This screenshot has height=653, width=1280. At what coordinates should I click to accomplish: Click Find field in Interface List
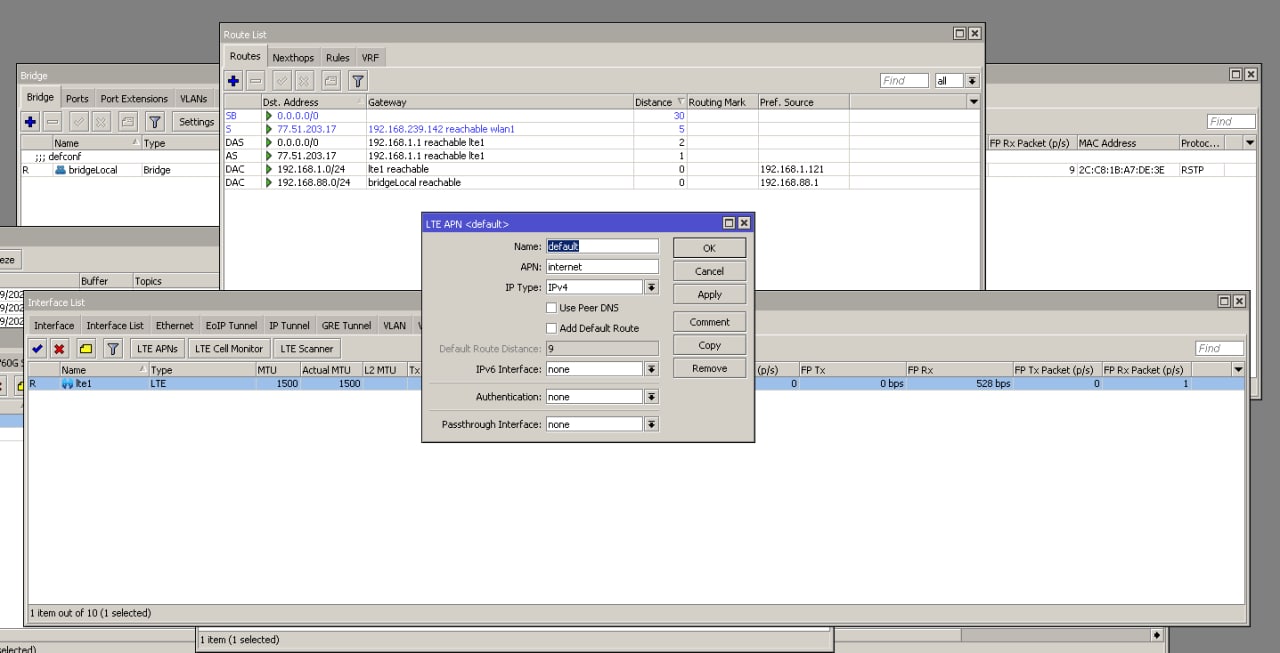click(1219, 349)
